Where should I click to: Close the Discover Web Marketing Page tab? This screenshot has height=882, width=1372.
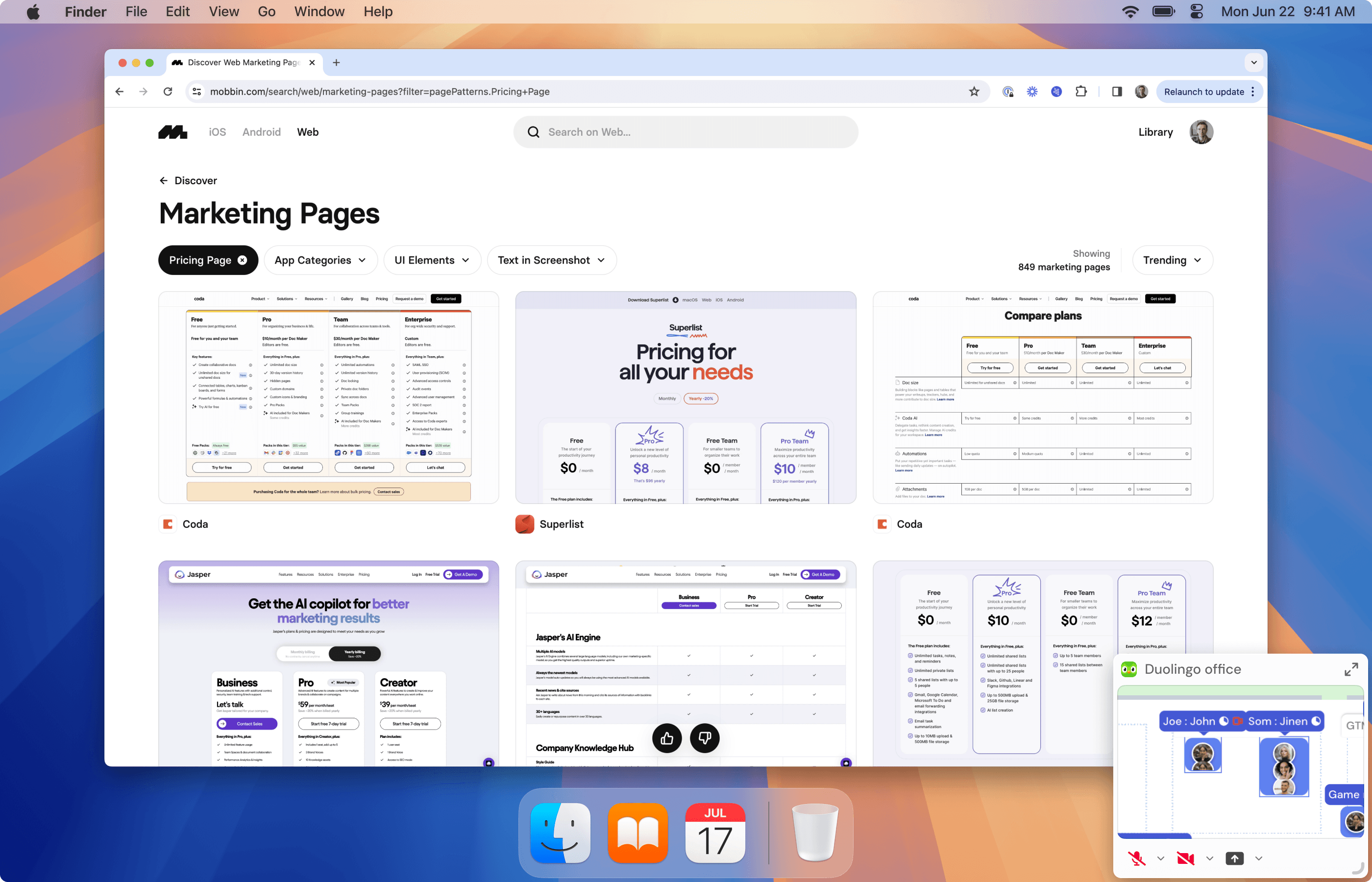[312, 62]
